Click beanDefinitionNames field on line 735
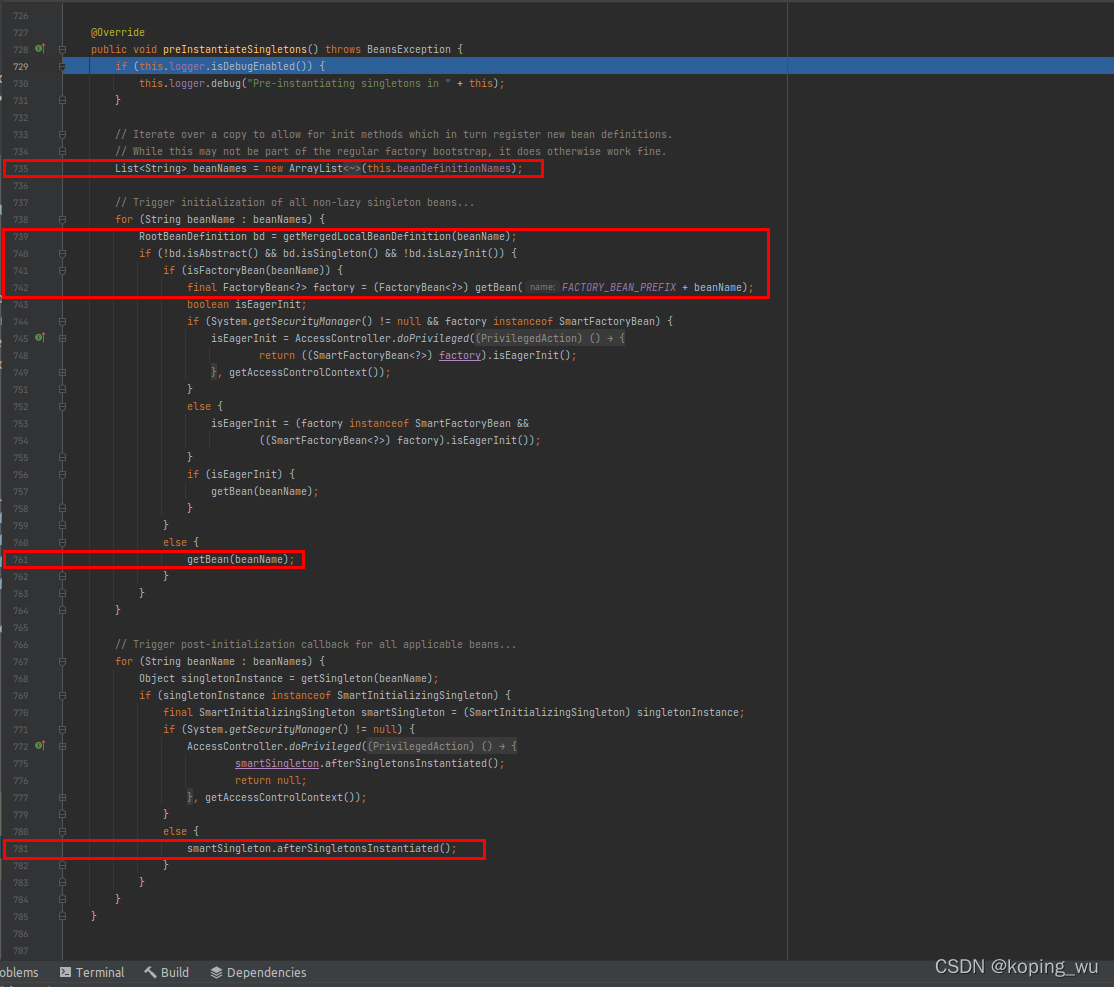 coord(453,168)
